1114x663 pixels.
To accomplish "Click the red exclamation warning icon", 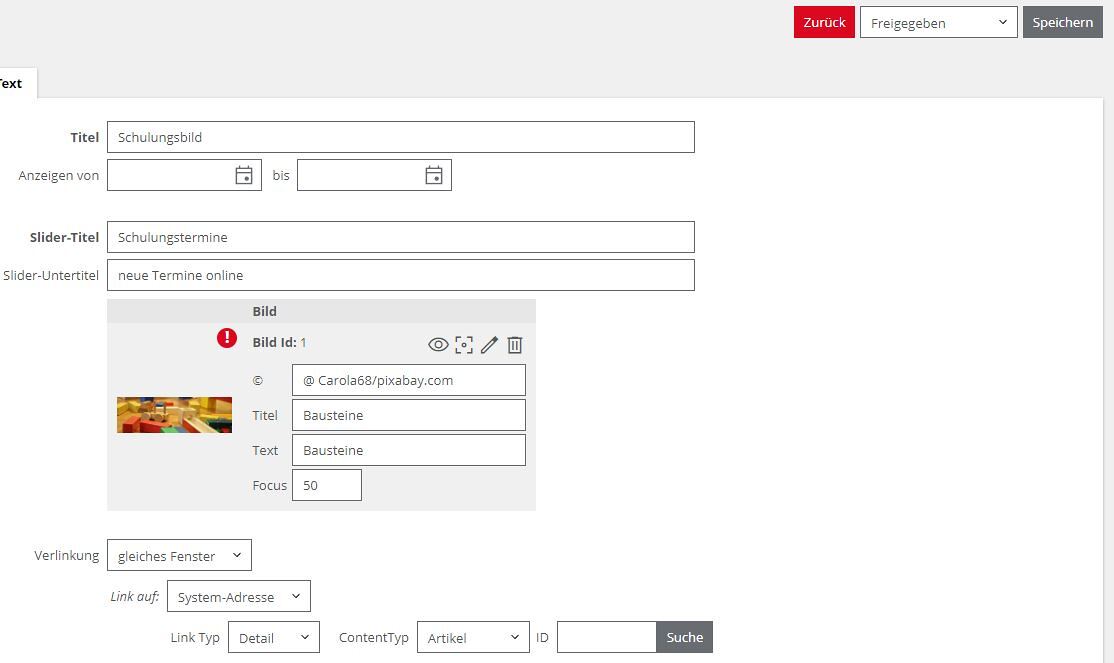I will click(x=227, y=338).
